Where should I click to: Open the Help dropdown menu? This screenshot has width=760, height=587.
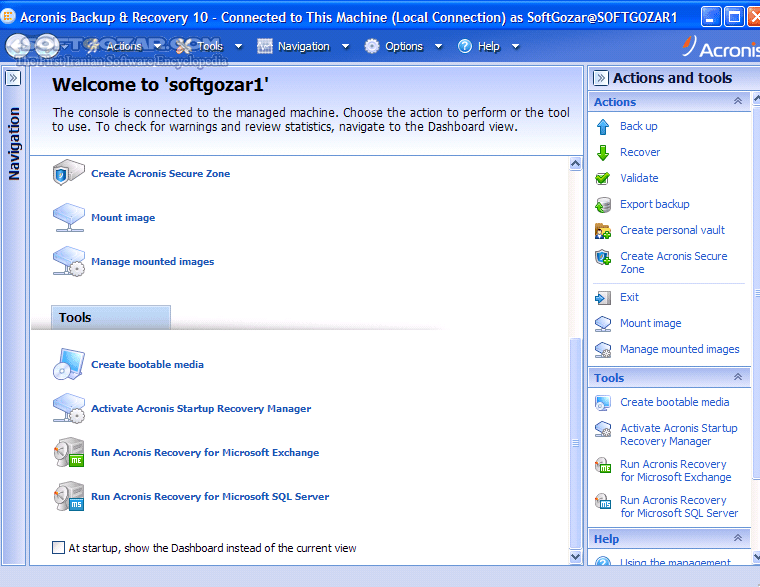488,46
